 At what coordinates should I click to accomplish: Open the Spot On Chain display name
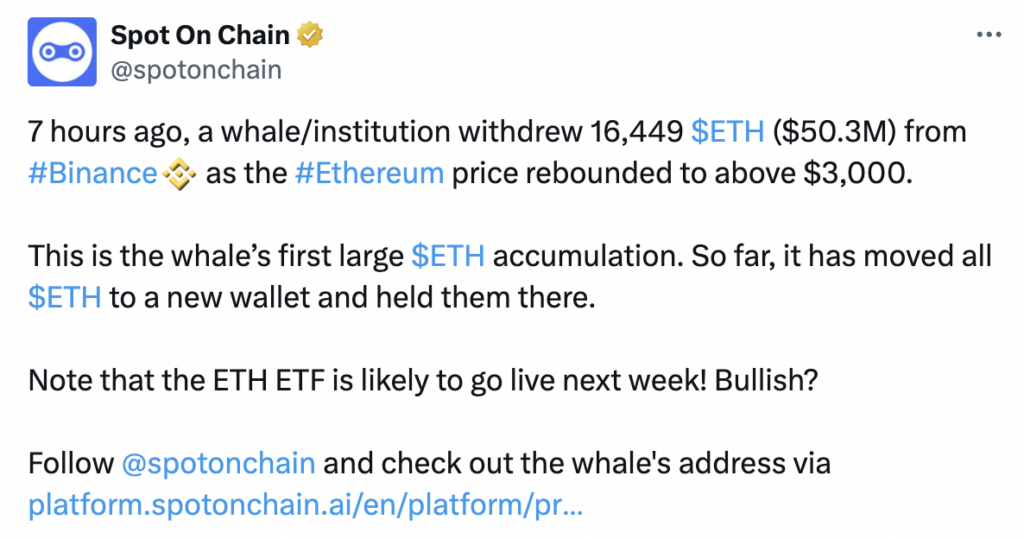coord(200,35)
